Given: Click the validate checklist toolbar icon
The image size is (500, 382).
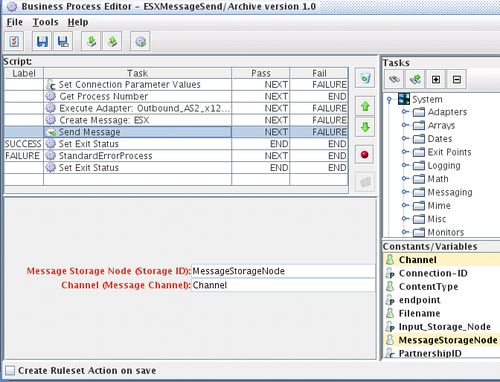Looking at the screenshot, I should [x=14, y=42].
